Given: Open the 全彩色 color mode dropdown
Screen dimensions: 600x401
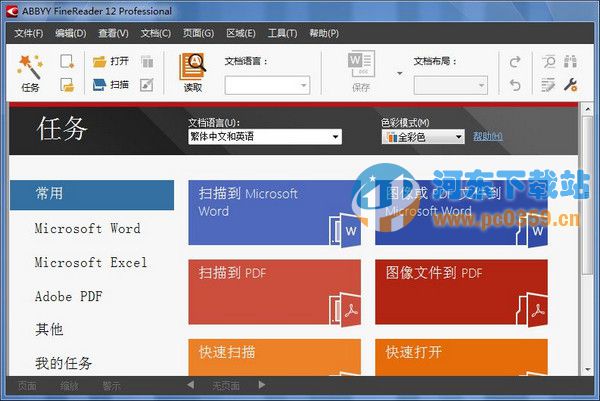Looking at the screenshot, I should pos(423,137).
